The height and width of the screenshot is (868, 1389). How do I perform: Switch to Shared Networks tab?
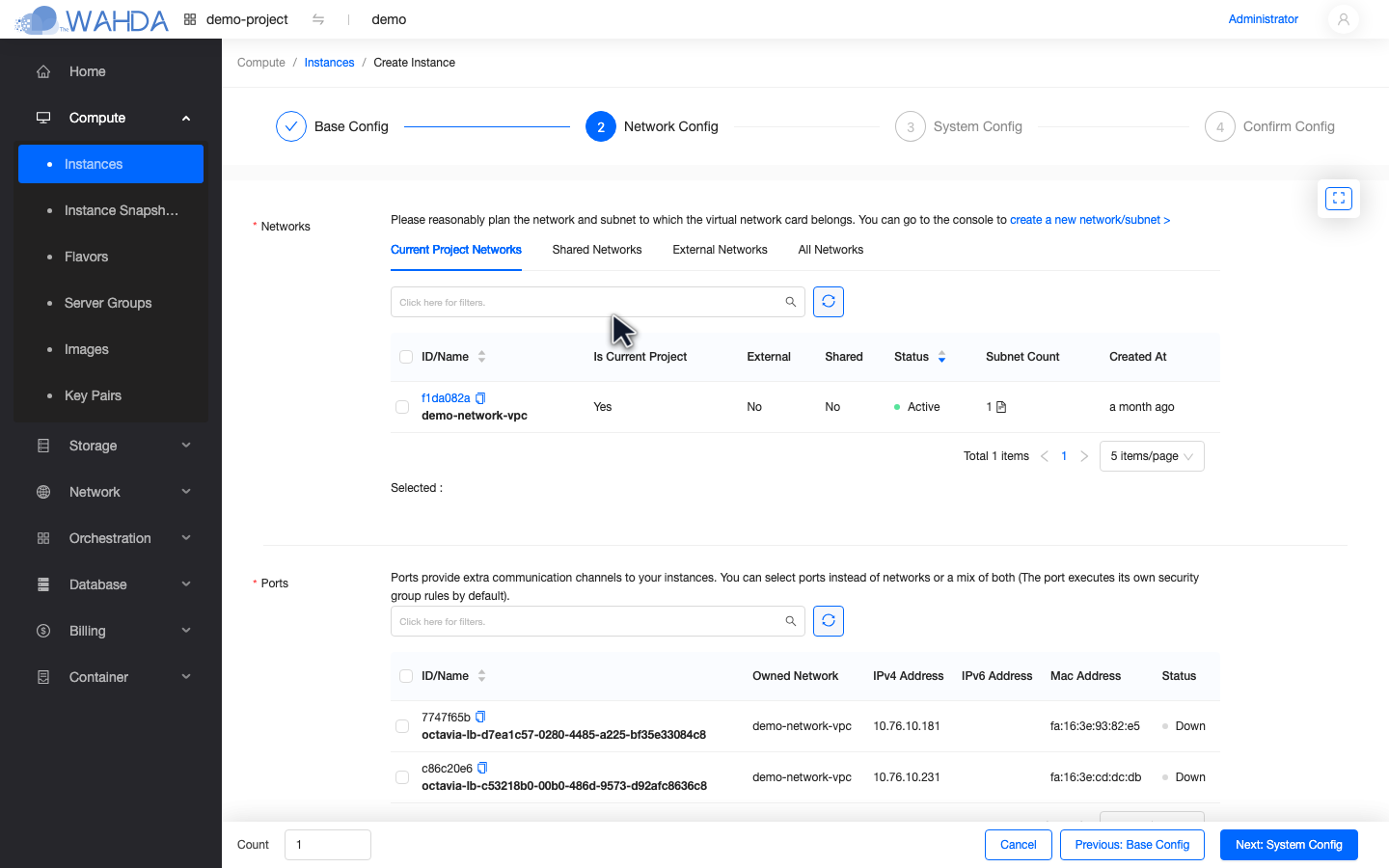point(597,250)
